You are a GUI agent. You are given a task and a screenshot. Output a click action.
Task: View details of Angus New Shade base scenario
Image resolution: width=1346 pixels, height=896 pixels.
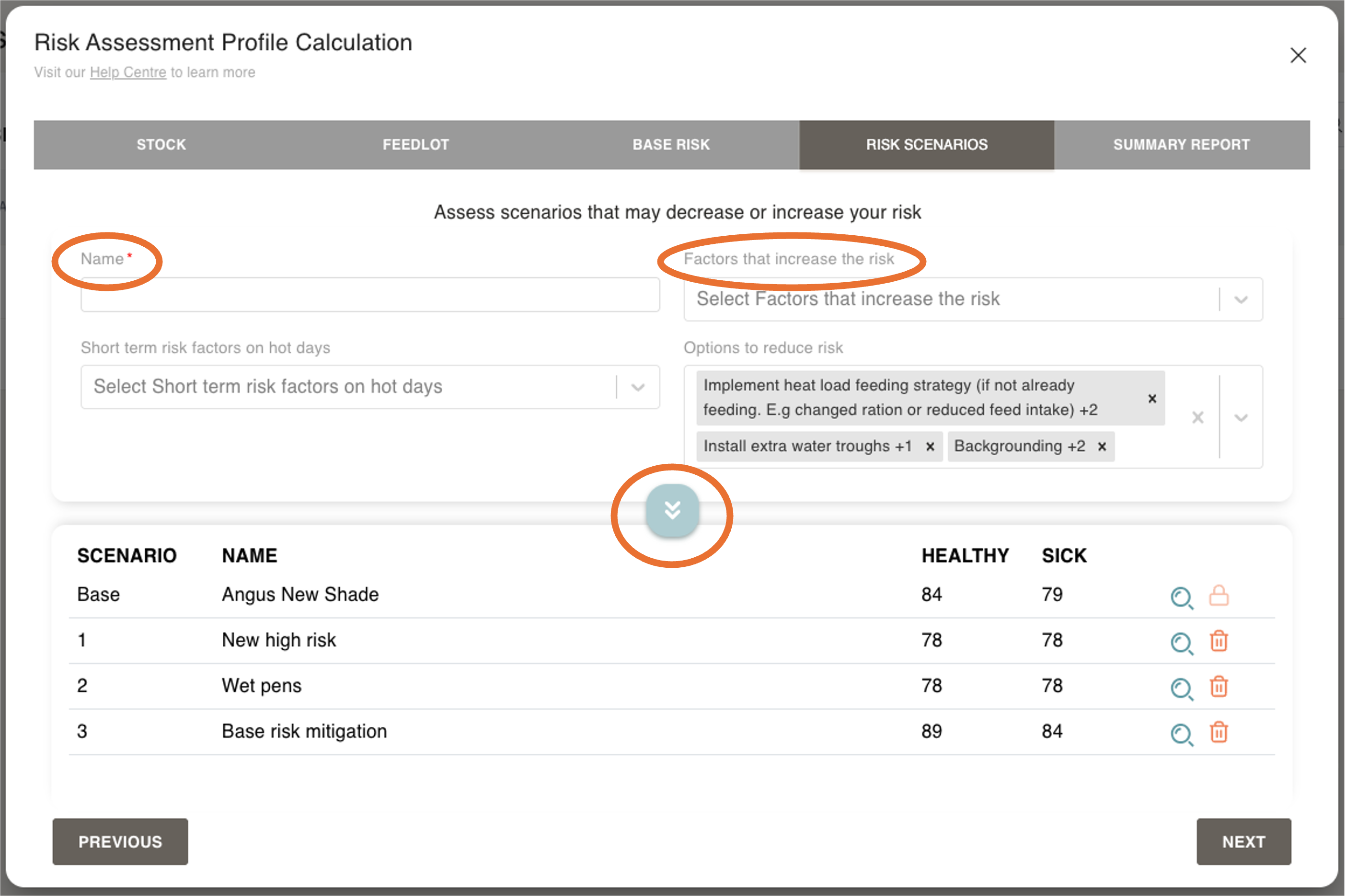pyautogui.click(x=1181, y=597)
